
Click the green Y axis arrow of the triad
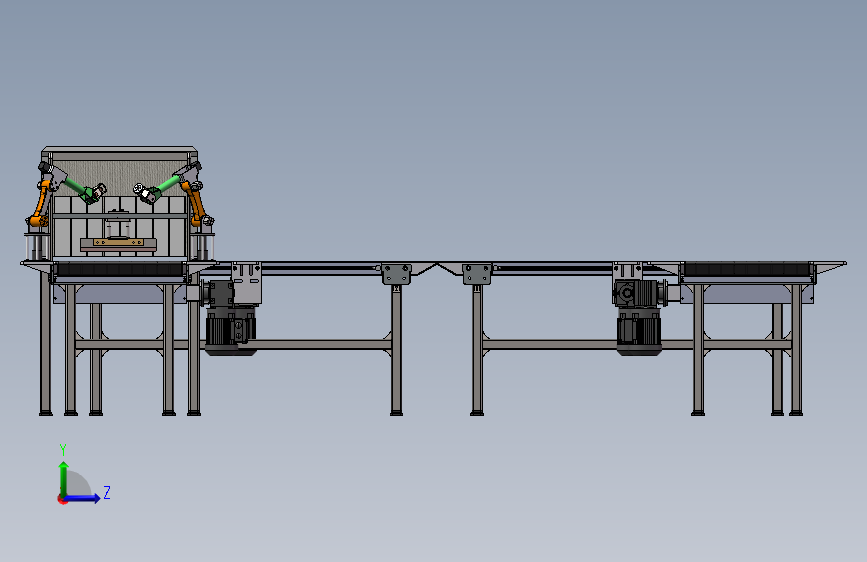pyautogui.click(x=64, y=479)
